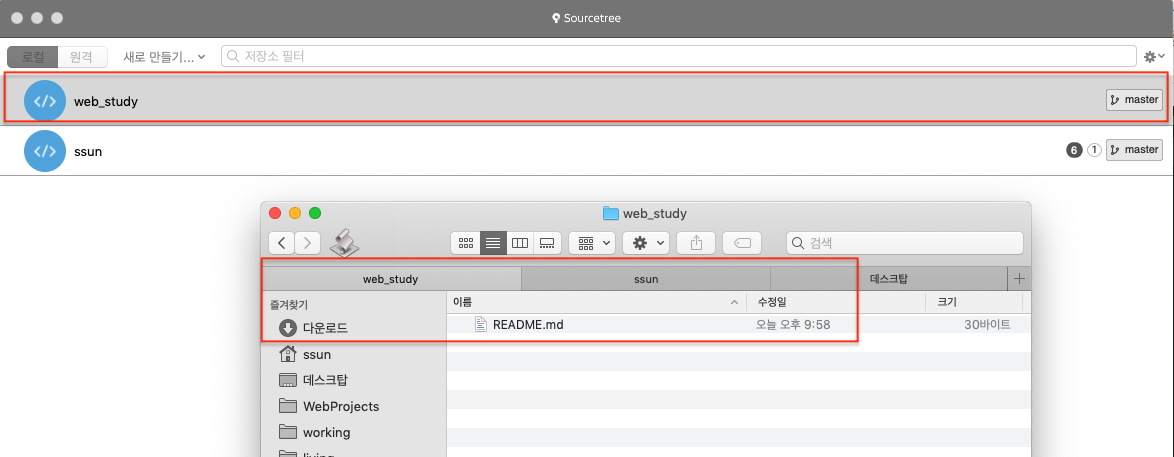Click the ssun repository icon
This screenshot has height=457, width=1174.
(x=46, y=151)
